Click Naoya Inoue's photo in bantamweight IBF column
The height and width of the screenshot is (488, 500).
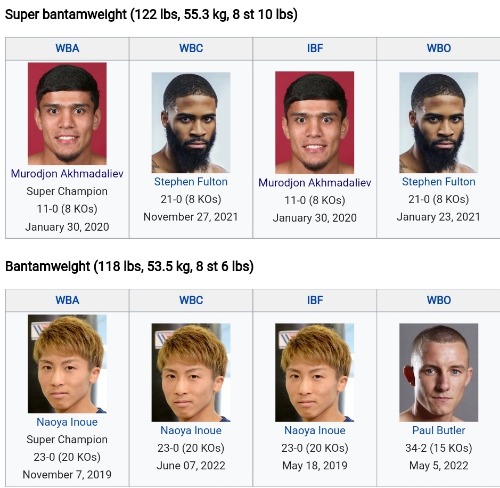click(x=315, y=372)
